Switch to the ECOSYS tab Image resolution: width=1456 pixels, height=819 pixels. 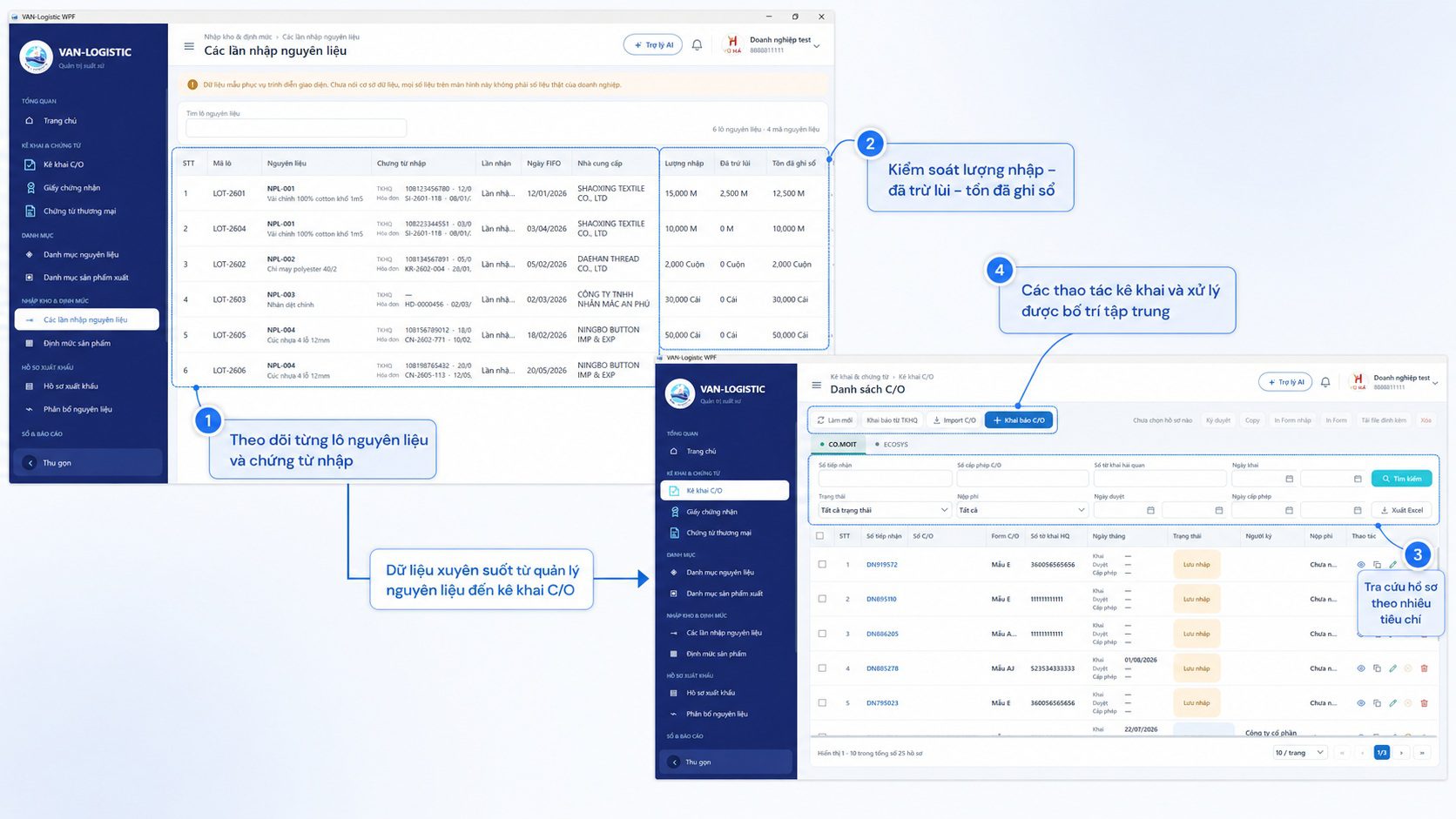pyautogui.click(x=892, y=445)
